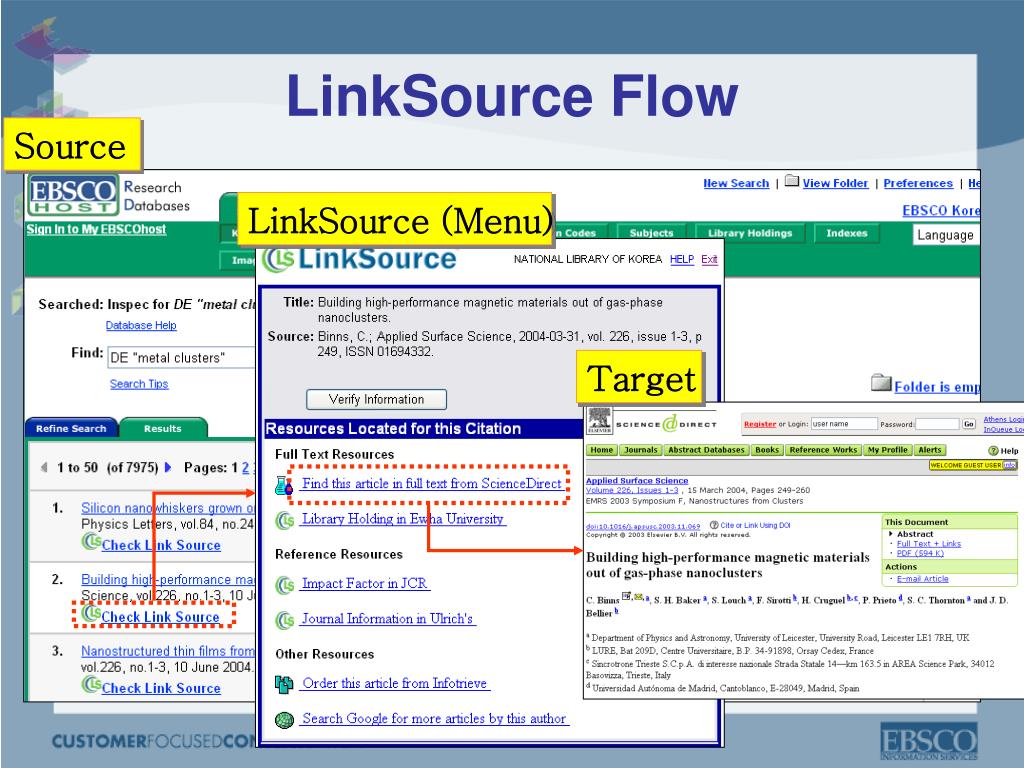Click the LinkSource HELP link
The height and width of the screenshot is (768, 1024).
point(682,259)
